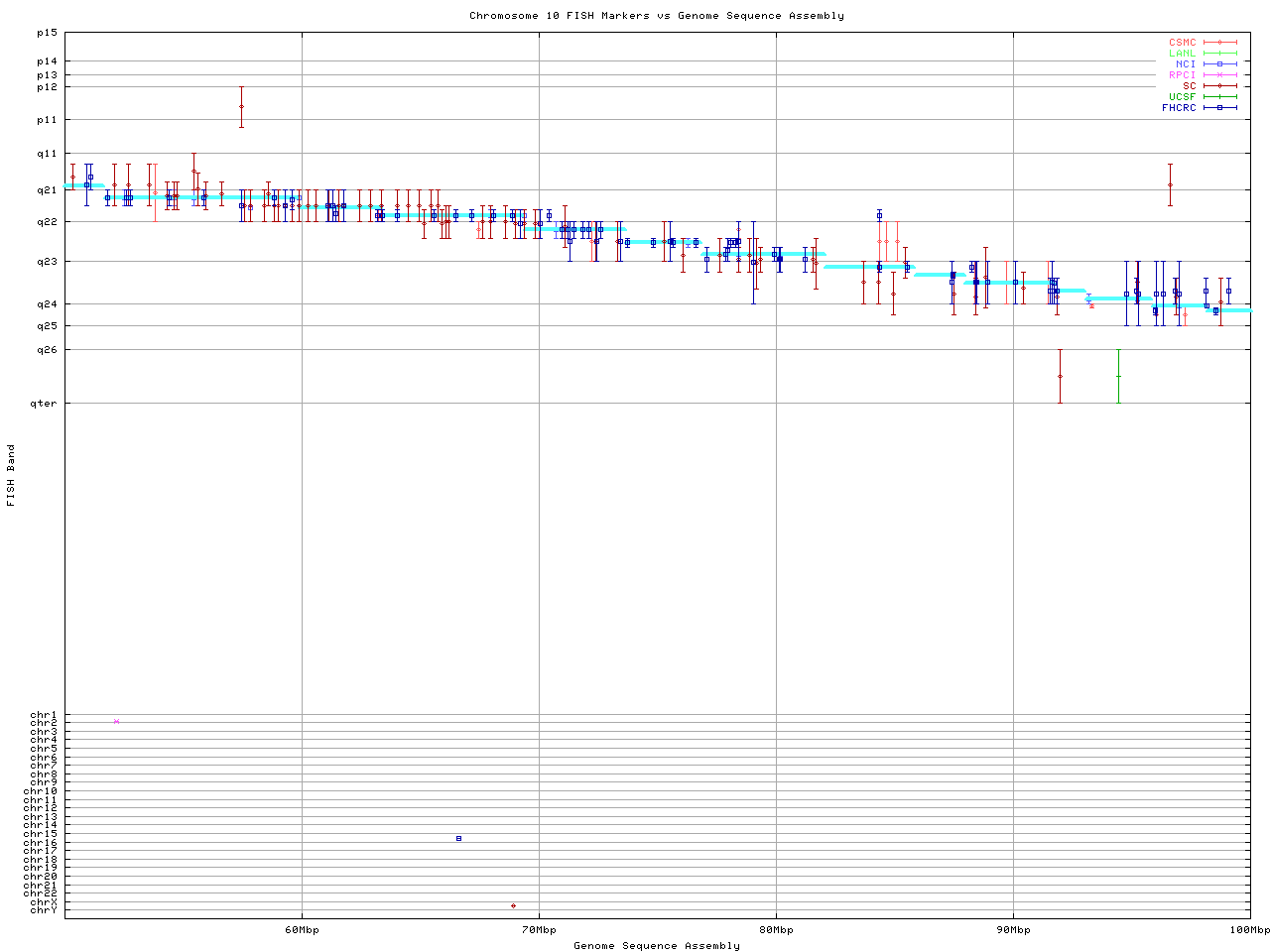Viewport: 1270px width, 952px height.
Task: Click the LANL legend label
Action: 1182,54
